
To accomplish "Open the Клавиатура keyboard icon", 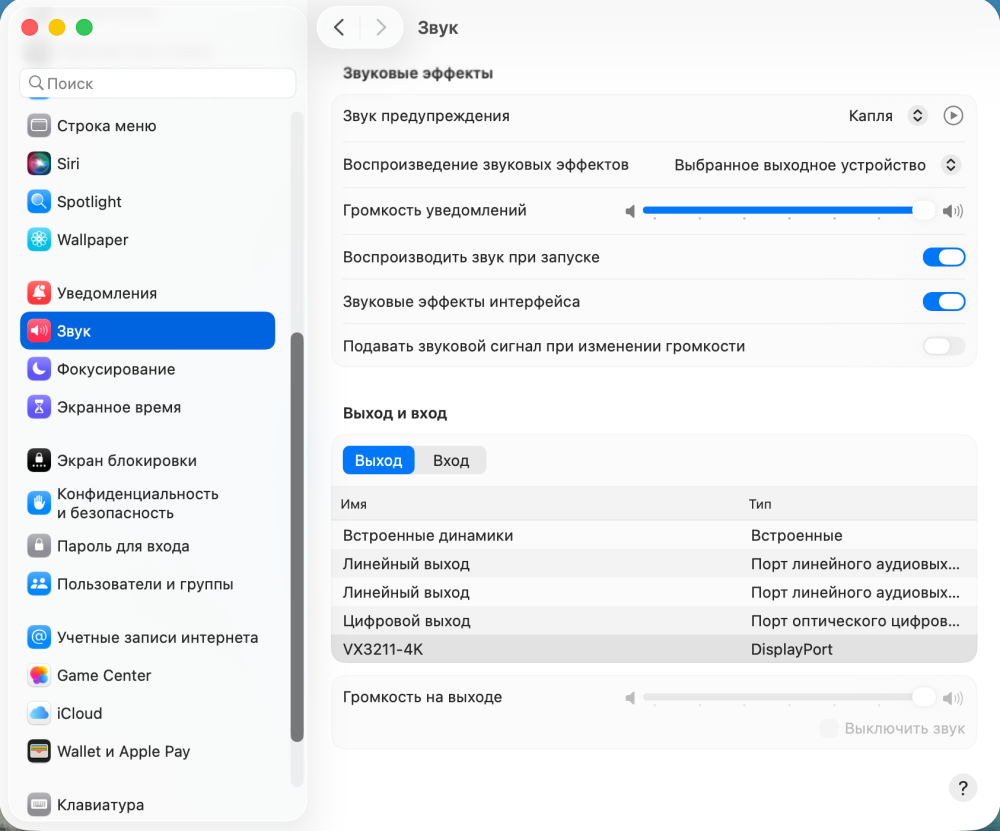I will tap(39, 804).
